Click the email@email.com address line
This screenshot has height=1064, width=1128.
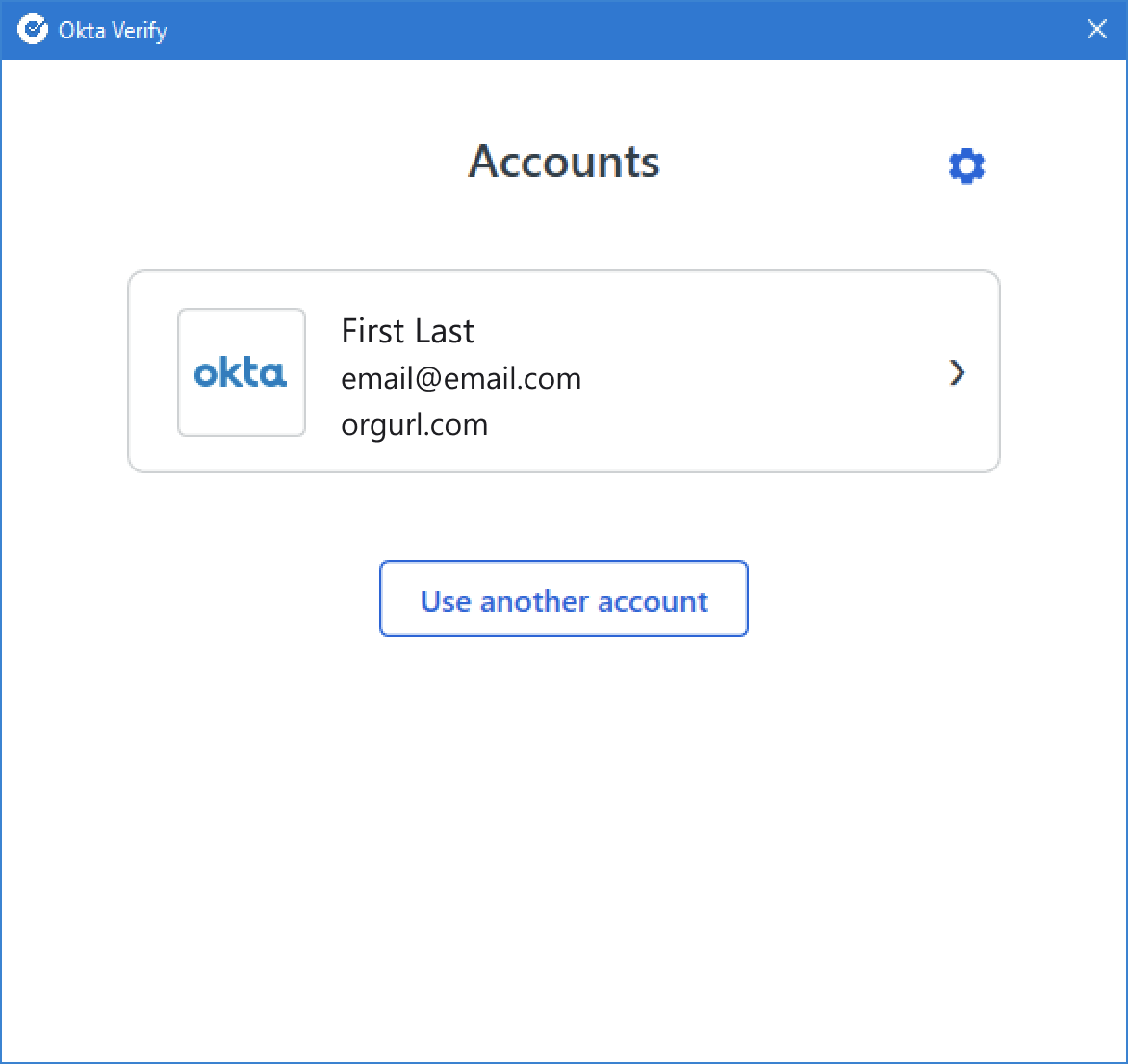click(x=460, y=379)
